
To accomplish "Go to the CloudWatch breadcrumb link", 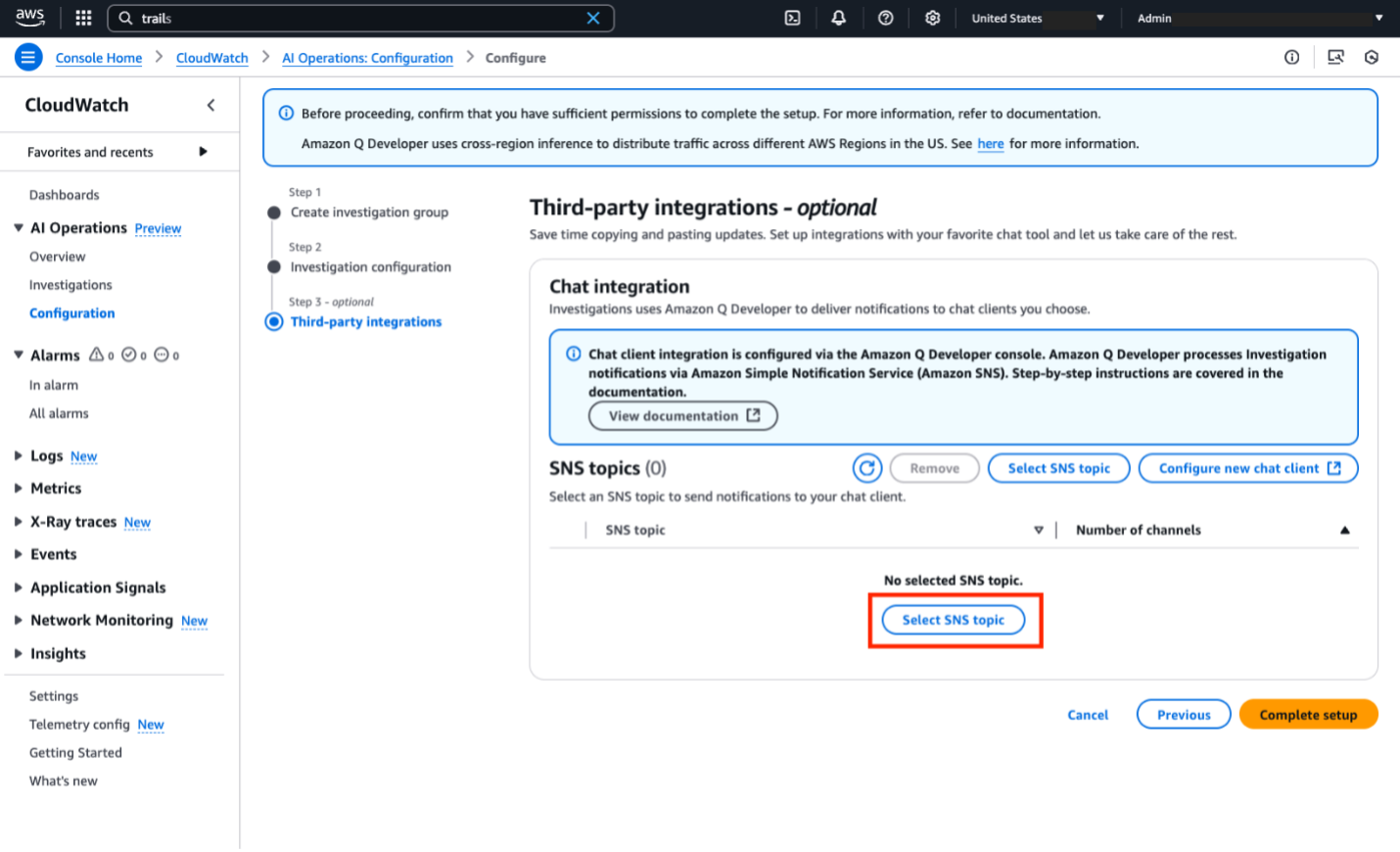I will tap(212, 58).
